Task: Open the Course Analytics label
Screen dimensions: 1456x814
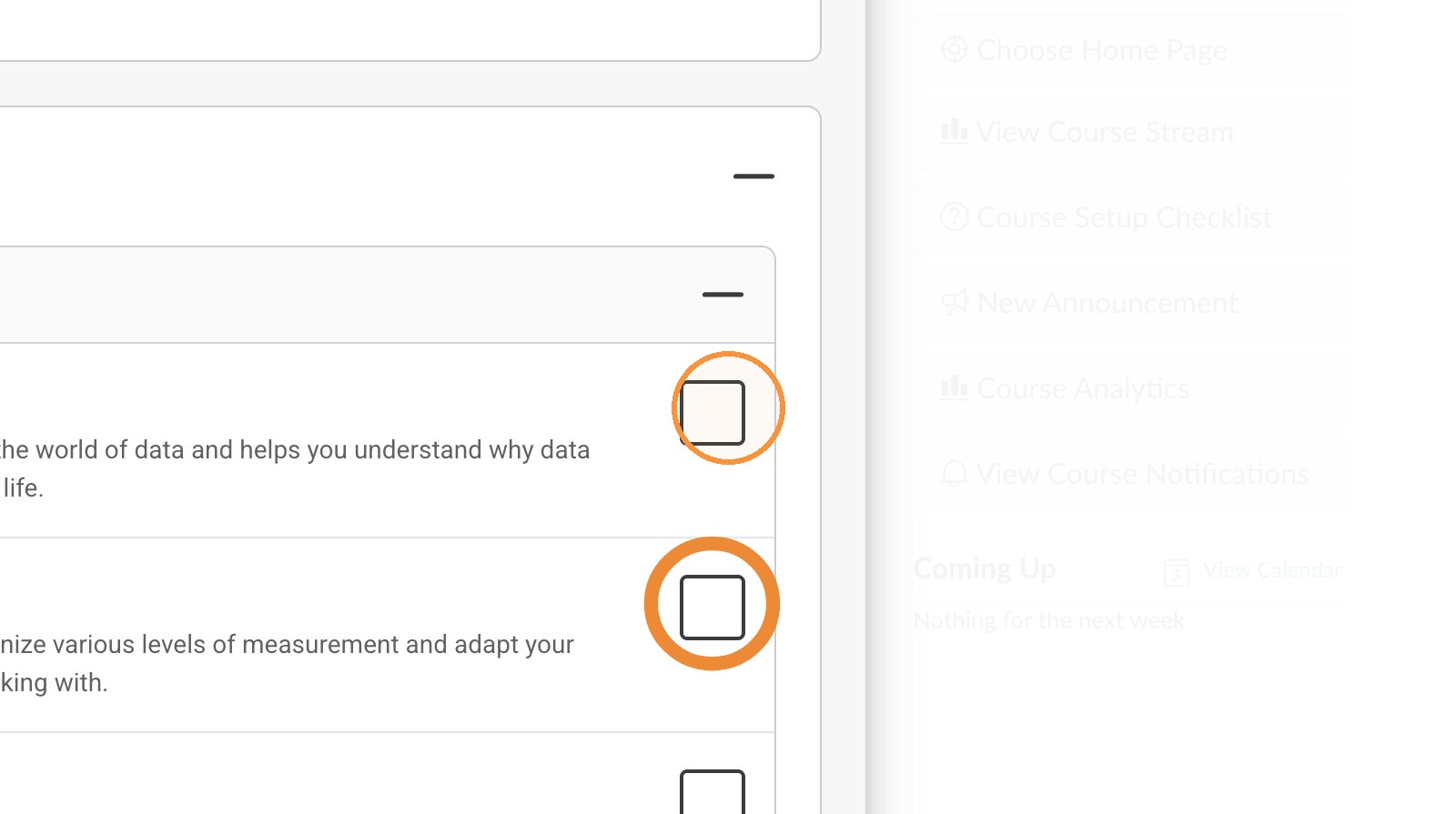Action: pos(1083,388)
